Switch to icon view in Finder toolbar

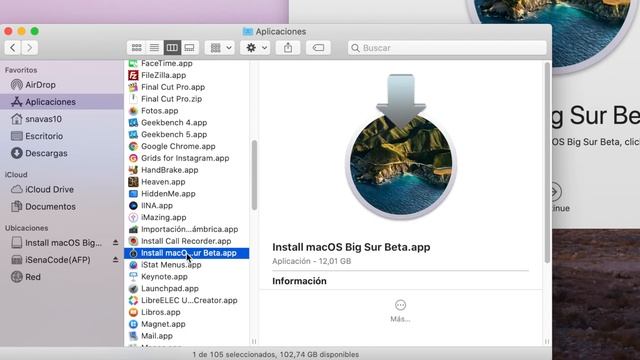point(136,48)
